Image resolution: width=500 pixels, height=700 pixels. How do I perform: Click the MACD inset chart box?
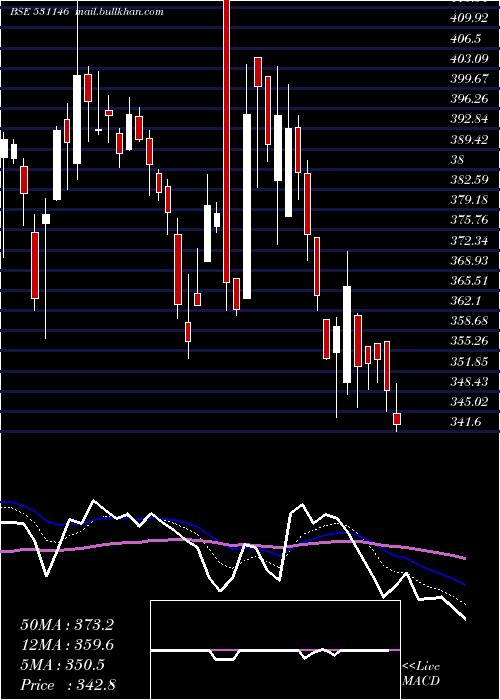(x=275, y=650)
